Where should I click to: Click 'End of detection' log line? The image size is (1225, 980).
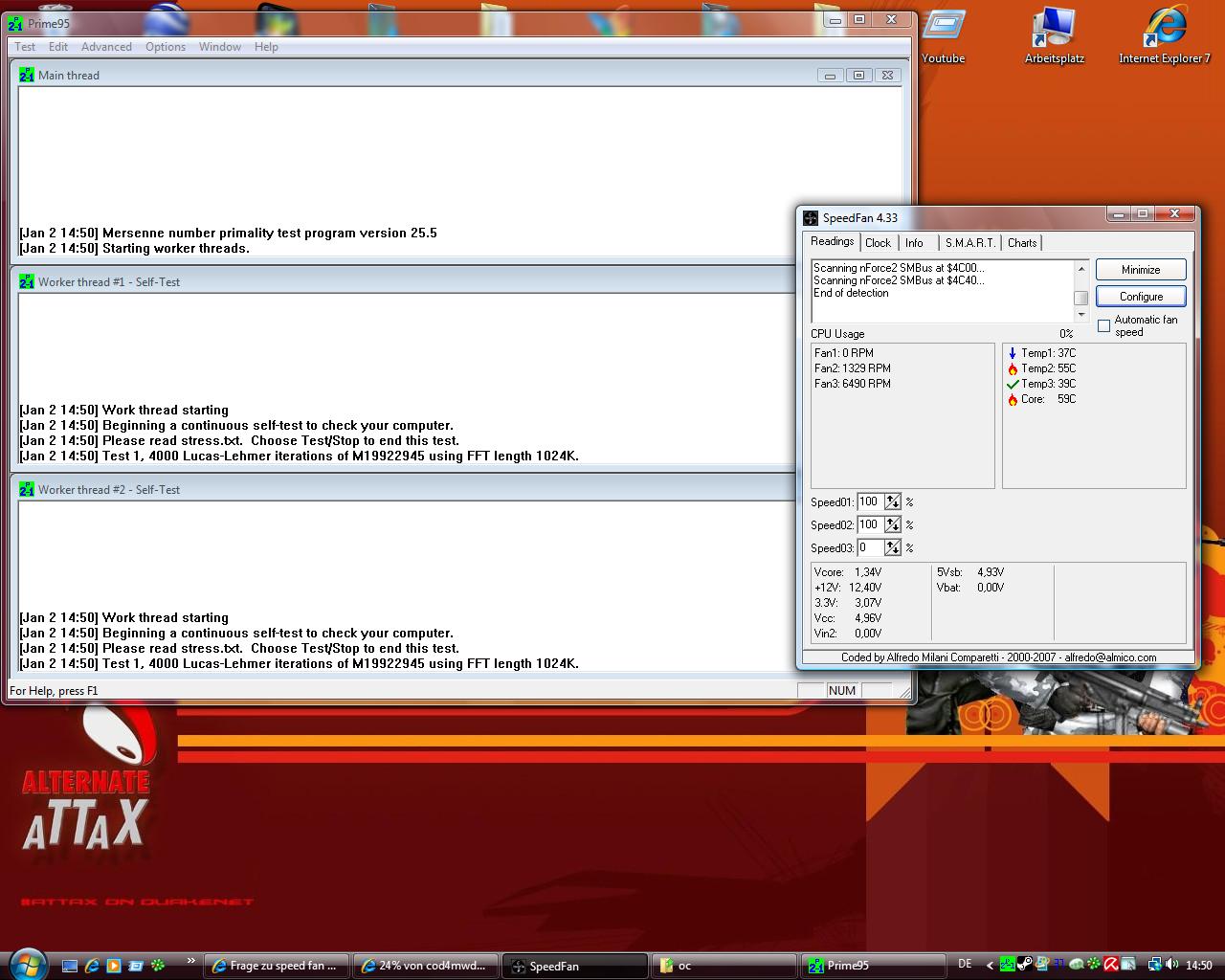tap(851, 293)
